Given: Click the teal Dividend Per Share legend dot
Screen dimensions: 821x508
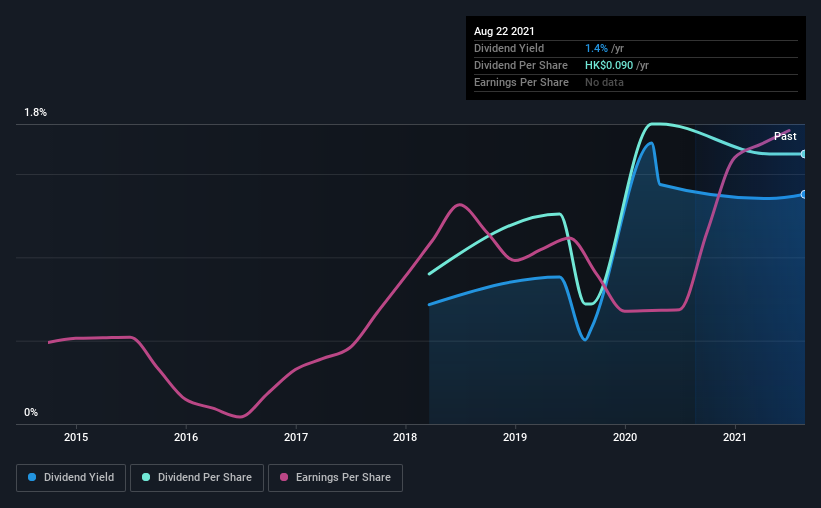Looking at the screenshot, I should point(146,477).
